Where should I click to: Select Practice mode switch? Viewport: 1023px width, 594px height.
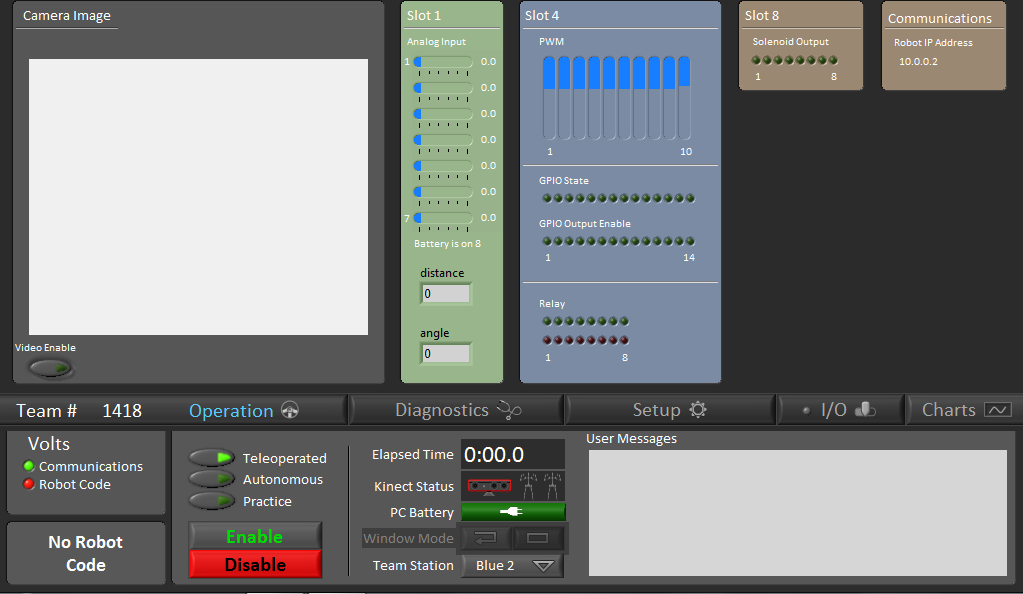tap(211, 501)
